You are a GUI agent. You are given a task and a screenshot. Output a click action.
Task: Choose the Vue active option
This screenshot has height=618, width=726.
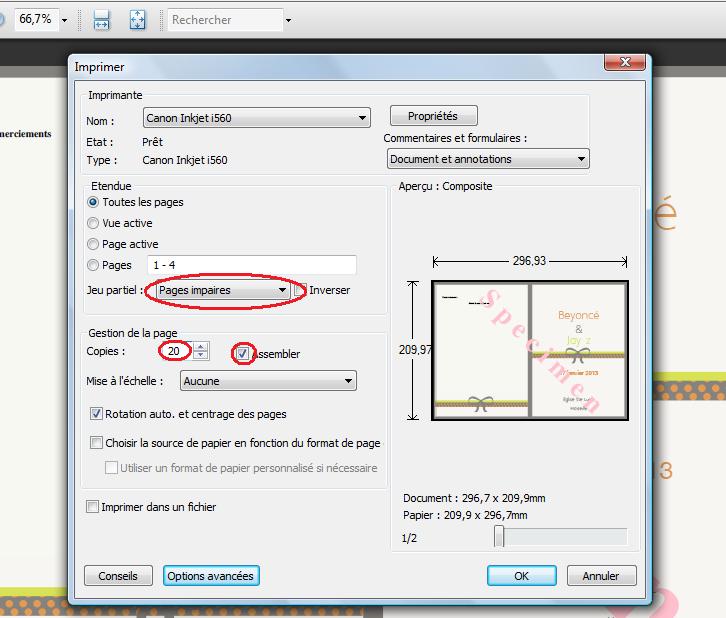click(x=94, y=223)
